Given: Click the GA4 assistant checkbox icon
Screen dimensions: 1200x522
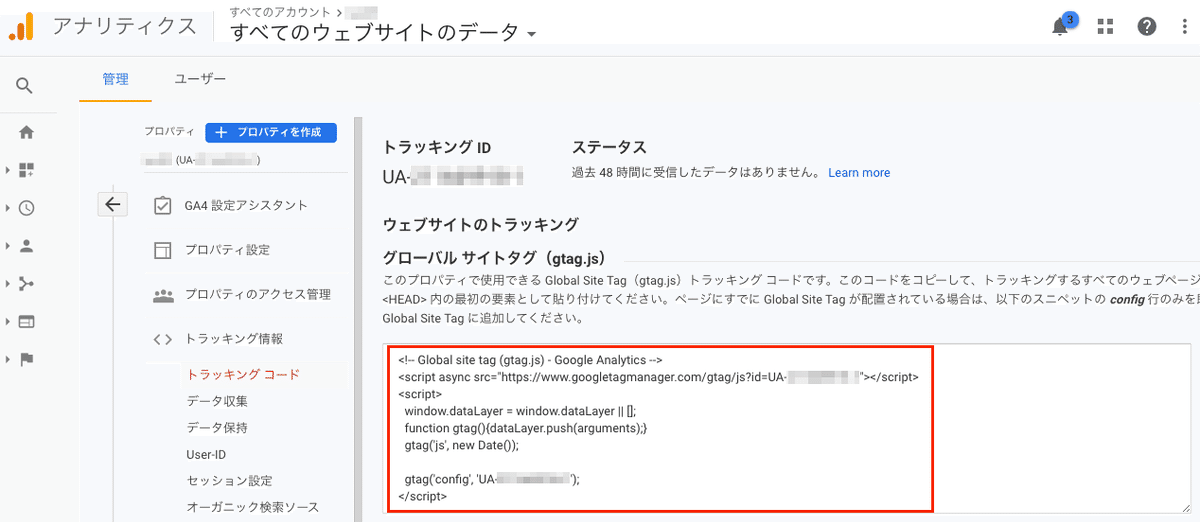Looking at the screenshot, I should (163, 205).
